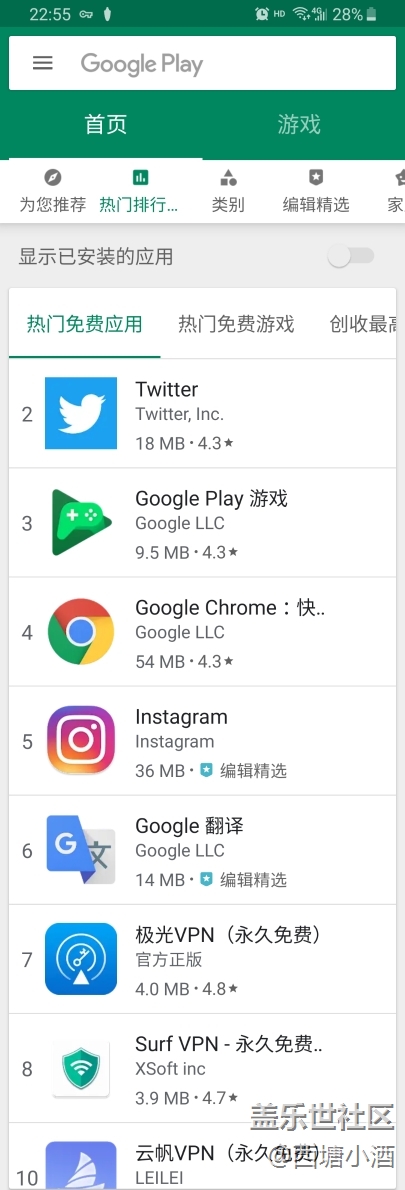Switch to the 首页 tab
The image size is (405, 1190).
click(x=105, y=124)
